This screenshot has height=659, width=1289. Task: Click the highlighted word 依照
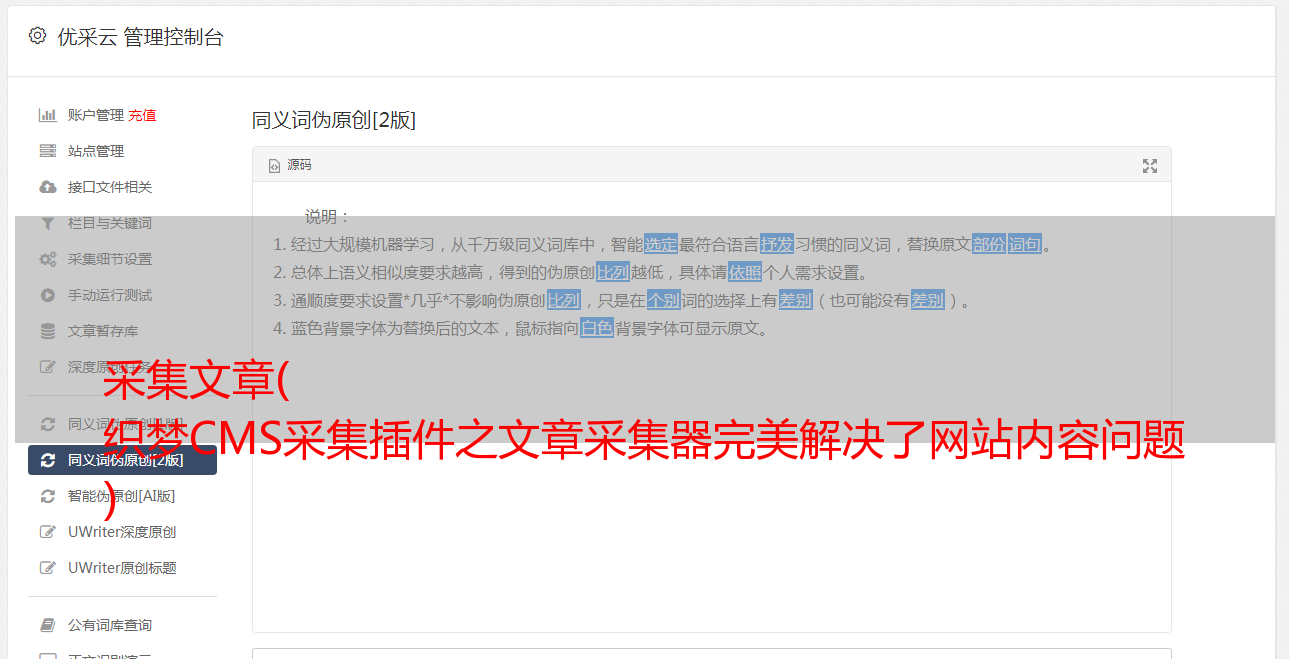[745, 272]
